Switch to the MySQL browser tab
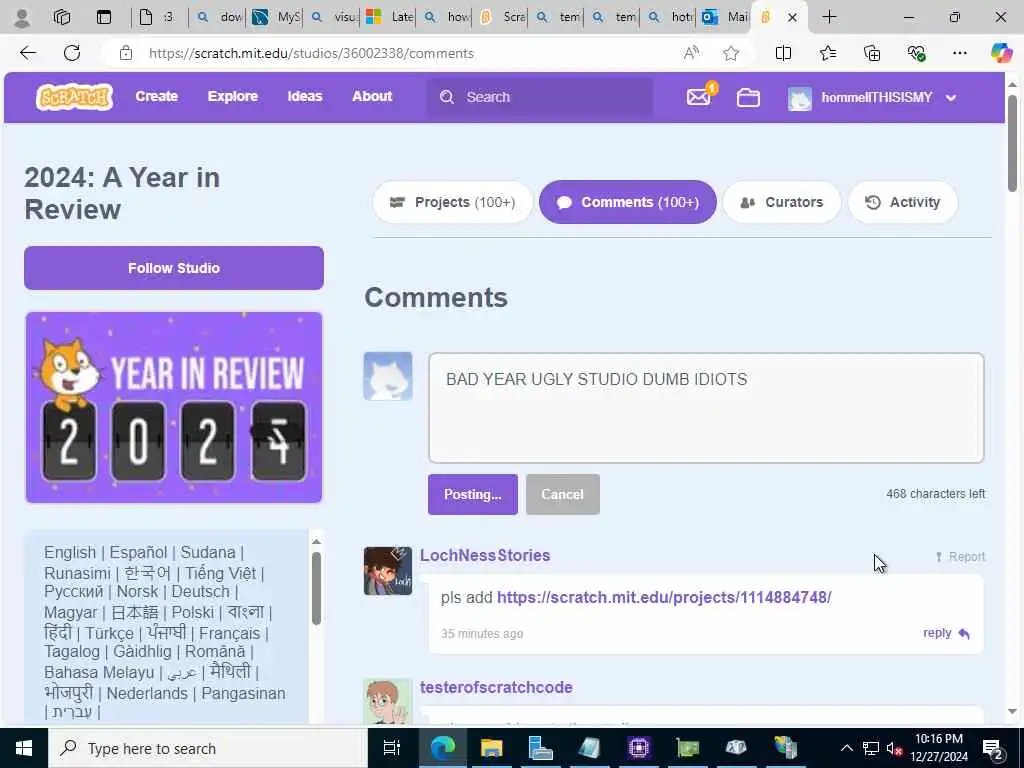The width and height of the screenshot is (1024, 768). [275, 17]
